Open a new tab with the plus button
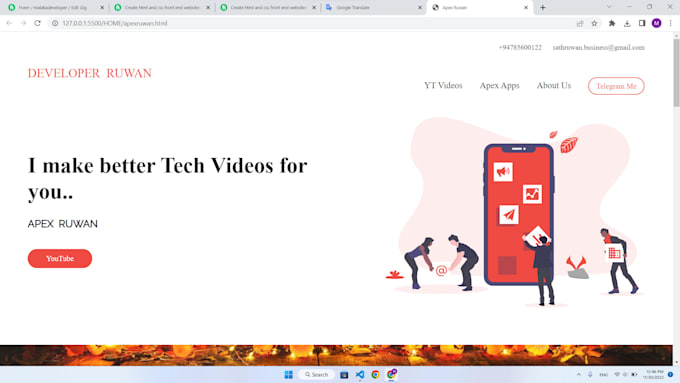The image size is (680, 383). tap(543, 7)
